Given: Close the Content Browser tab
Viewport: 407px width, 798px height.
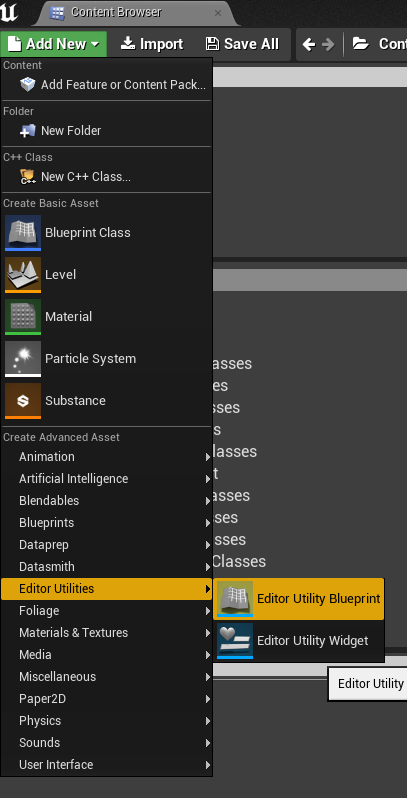Looking at the screenshot, I should pos(218,13).
